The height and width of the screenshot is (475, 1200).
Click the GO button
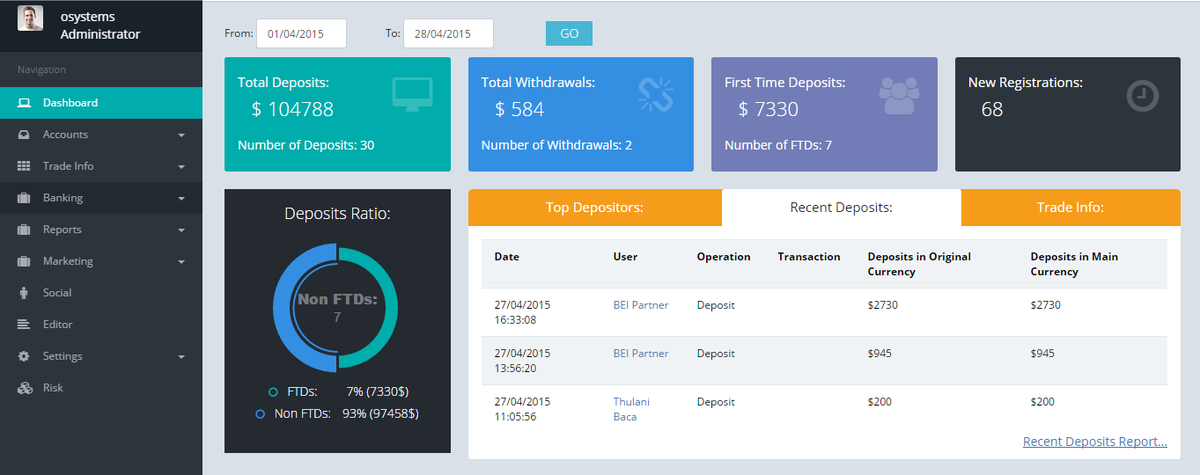[569, 33]
